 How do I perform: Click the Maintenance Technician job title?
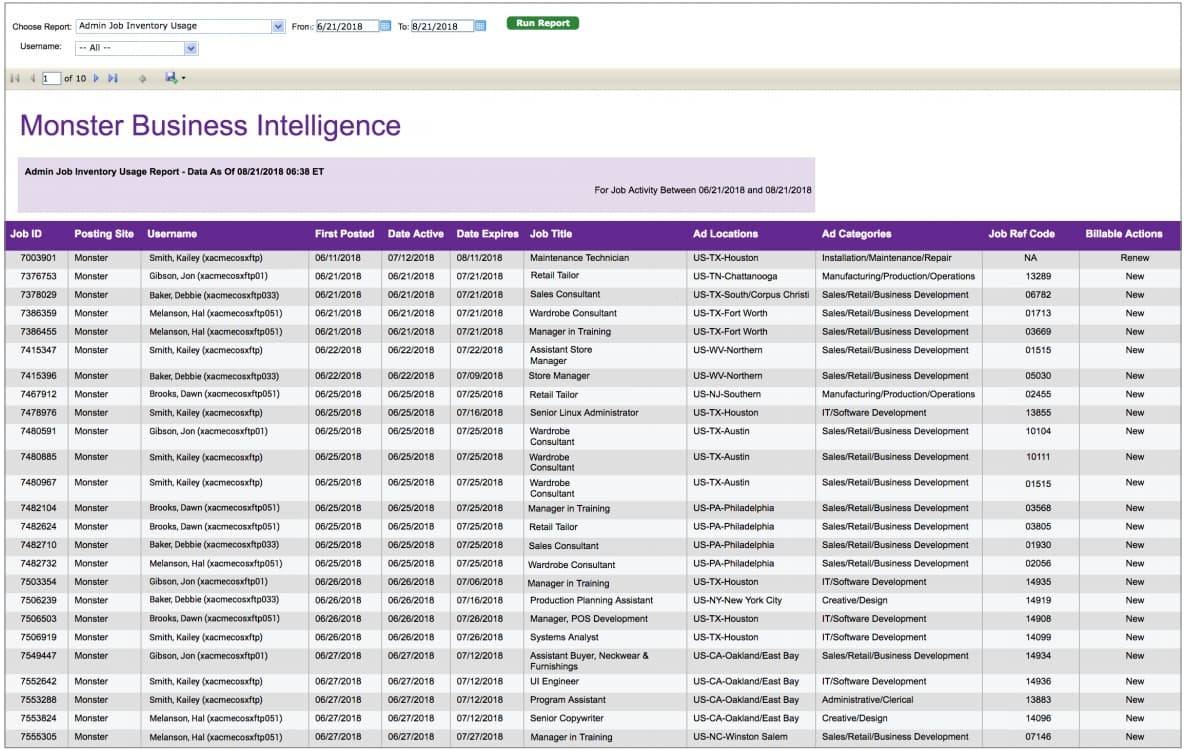point(579,258)
